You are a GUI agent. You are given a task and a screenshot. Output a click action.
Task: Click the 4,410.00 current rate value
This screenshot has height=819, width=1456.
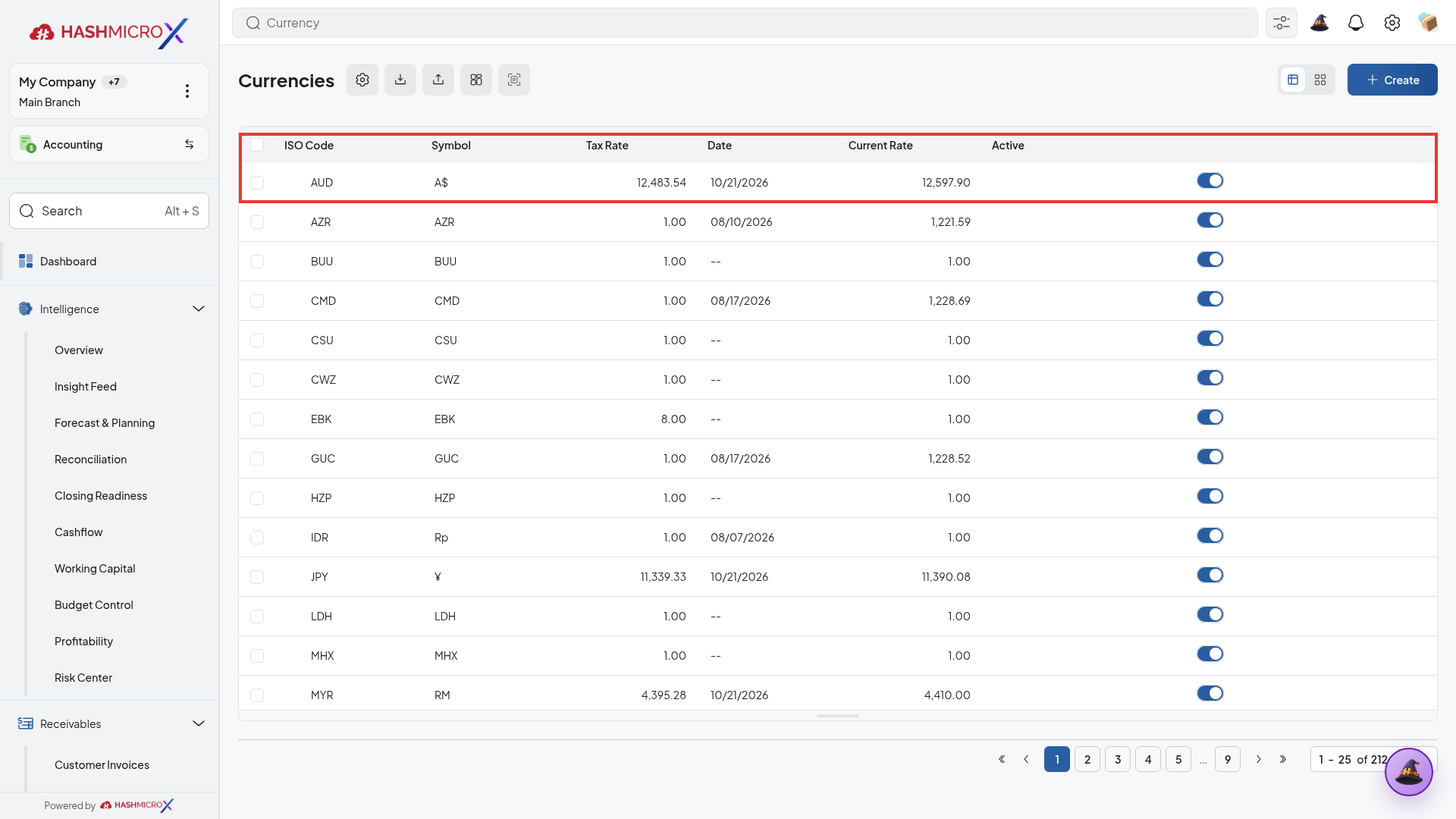click(x=947, y=695)
